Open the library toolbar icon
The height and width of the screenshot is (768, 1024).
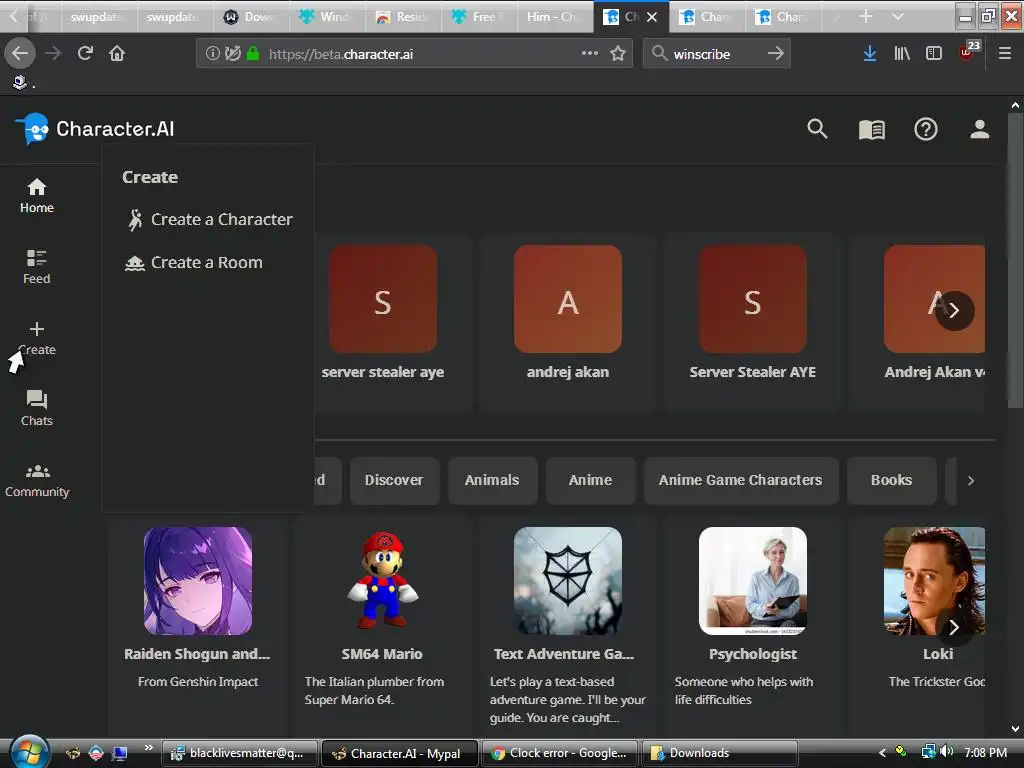[902, 54]
